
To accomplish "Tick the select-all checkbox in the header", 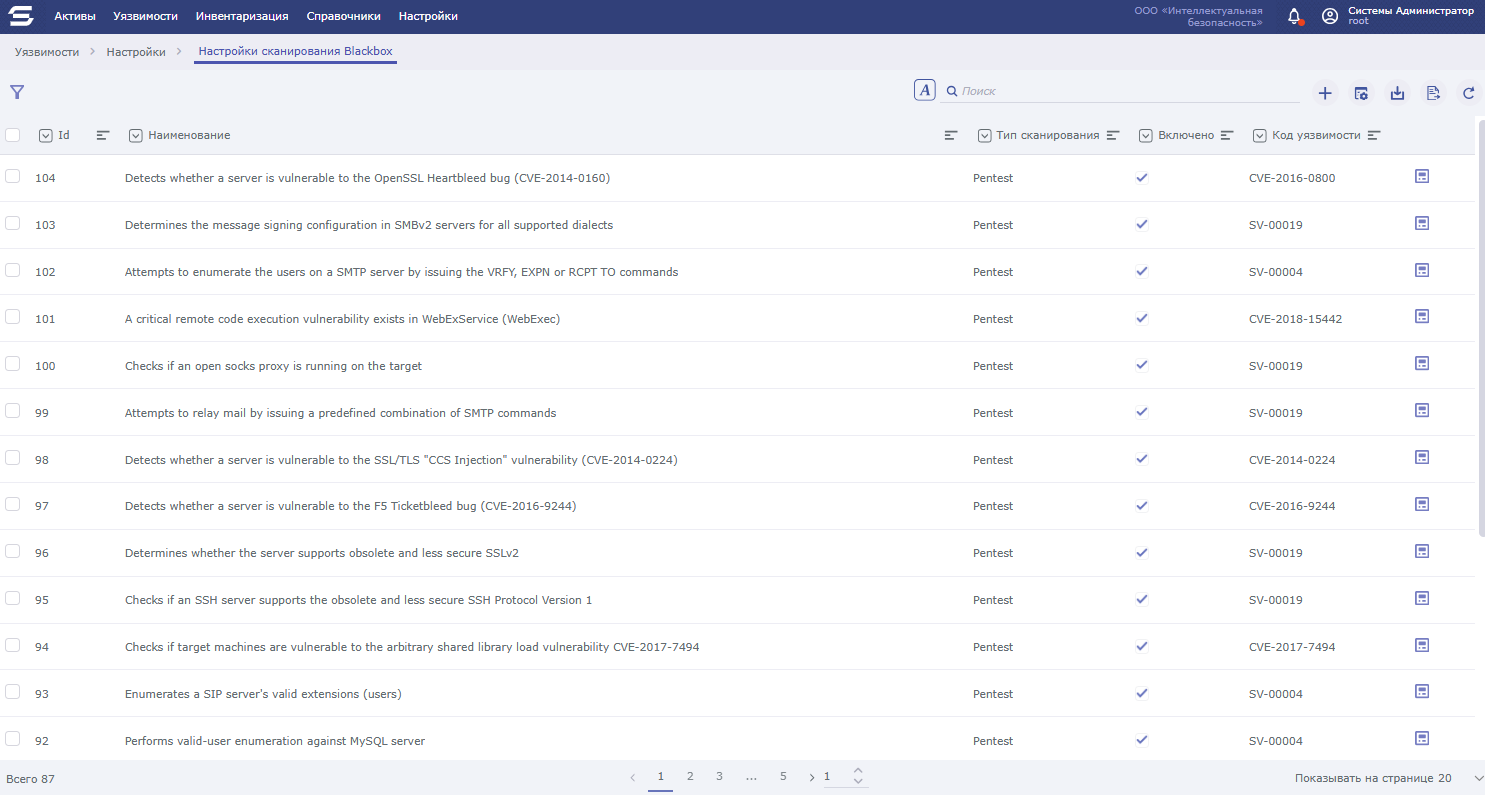I will 13,135.
